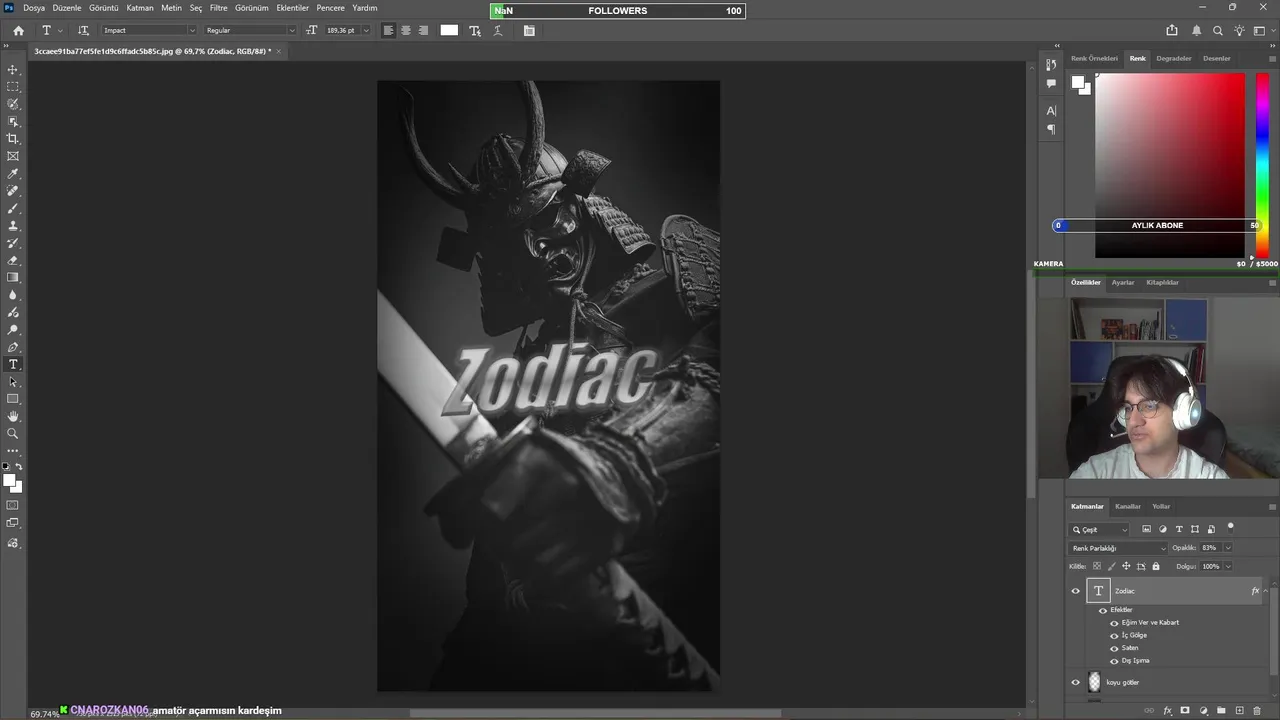Open the Dosya menu

click(34, 8)
